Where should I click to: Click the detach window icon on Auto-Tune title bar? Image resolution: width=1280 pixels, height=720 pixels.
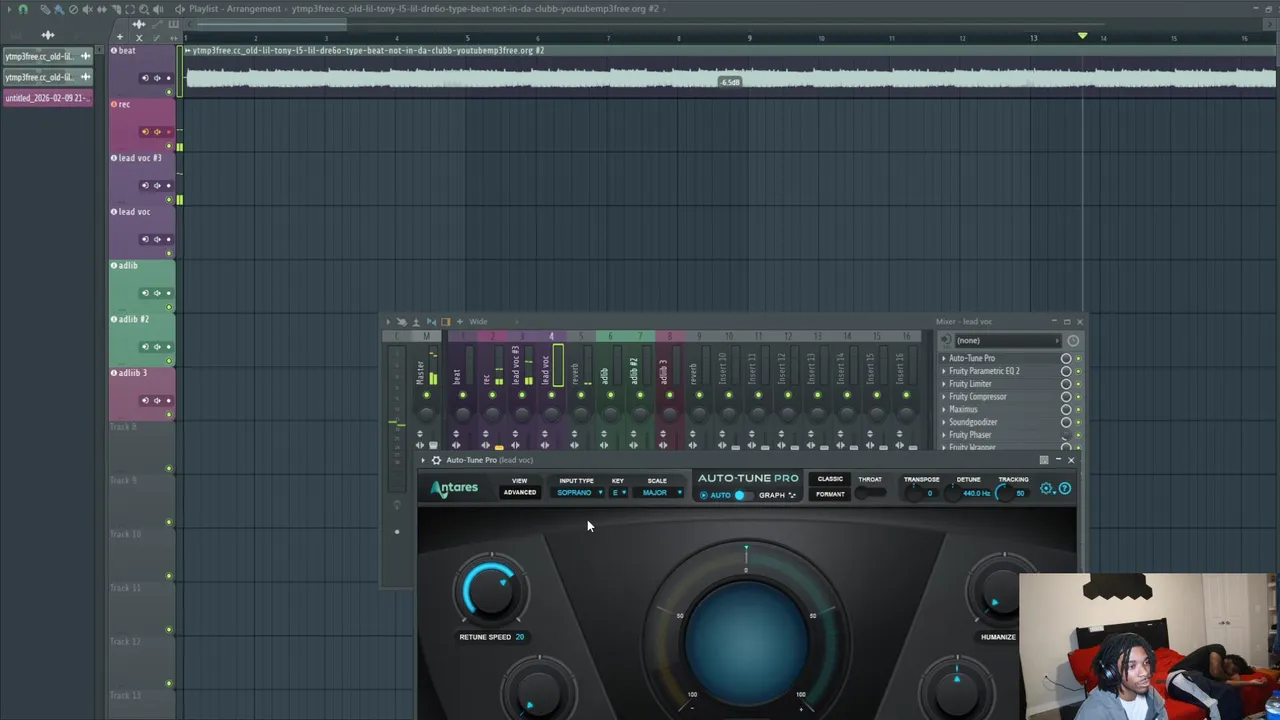pos(1044,460)
